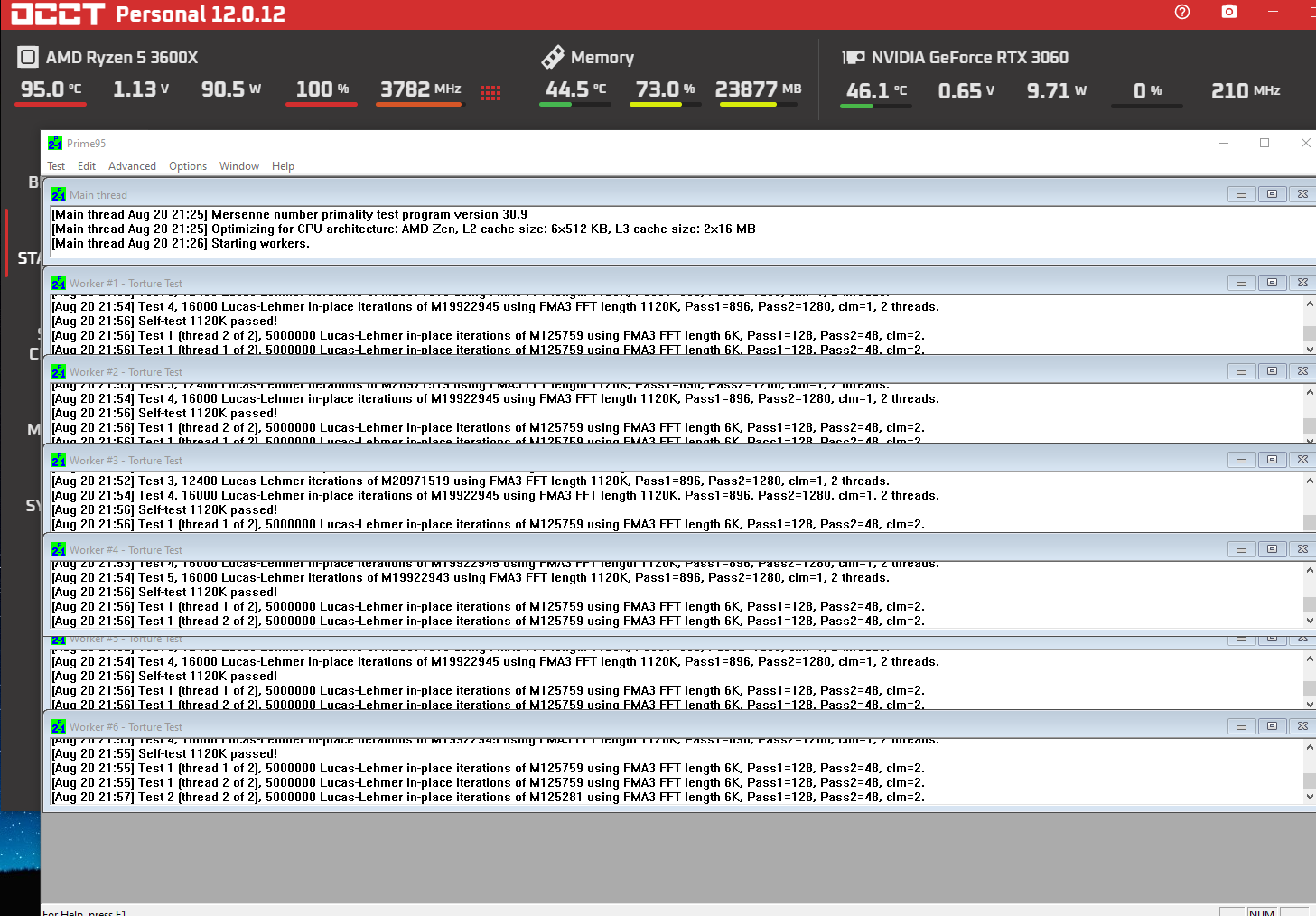1316x916 pixels.
Task: Click the CPU frequency 3782 MHz value
Action: point(420,89)
